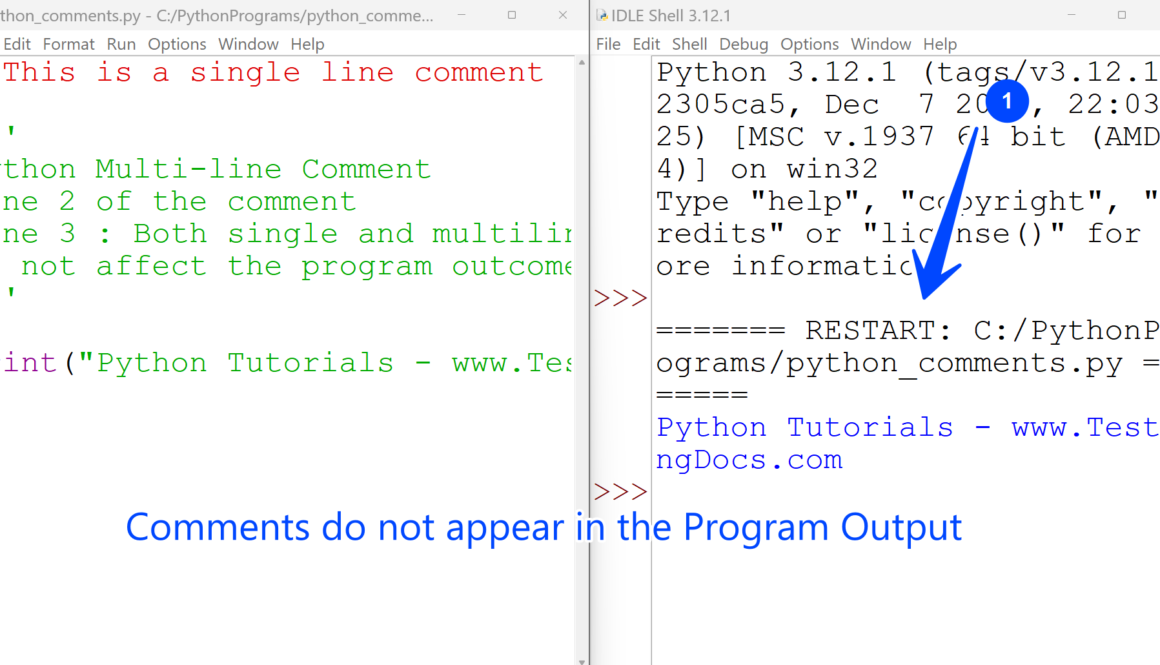Open the Debug menu in IDLE Shell
Screen dimensions: 1160x665
coord(743,44)
